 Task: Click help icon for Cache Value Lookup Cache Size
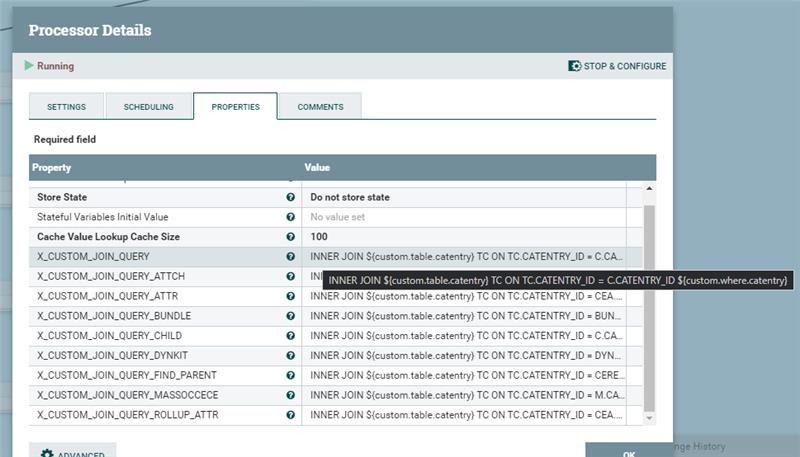pos(290,237)
